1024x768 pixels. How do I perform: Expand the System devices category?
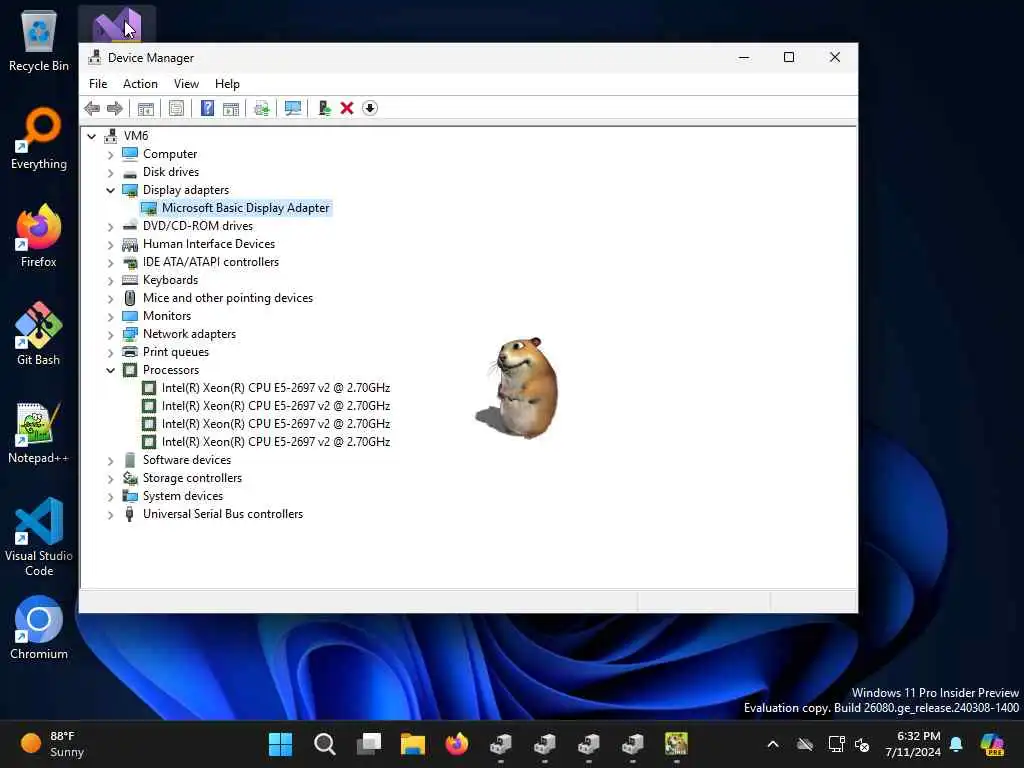[x=110, y=496]
